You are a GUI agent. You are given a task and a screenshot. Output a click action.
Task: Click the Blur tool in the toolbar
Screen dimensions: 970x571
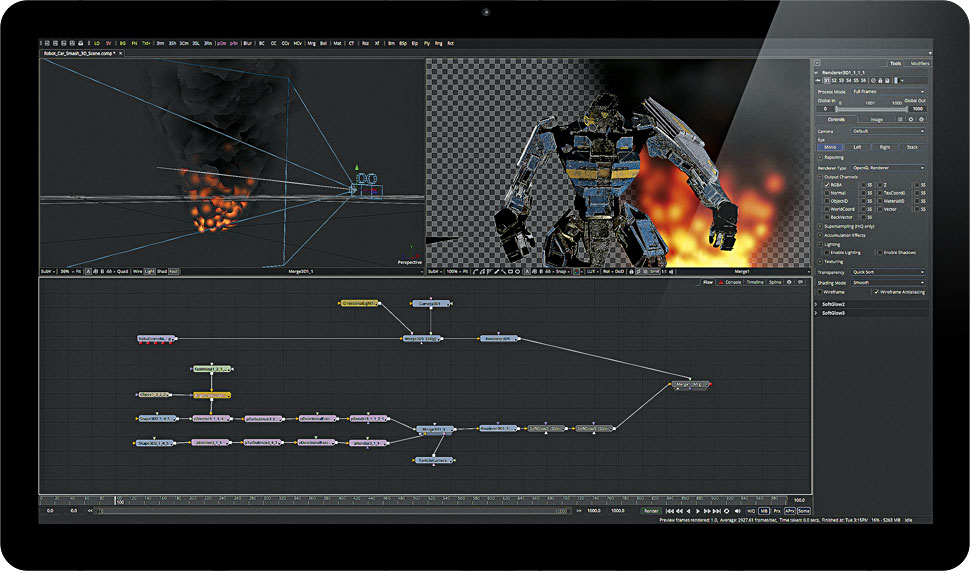247,44
